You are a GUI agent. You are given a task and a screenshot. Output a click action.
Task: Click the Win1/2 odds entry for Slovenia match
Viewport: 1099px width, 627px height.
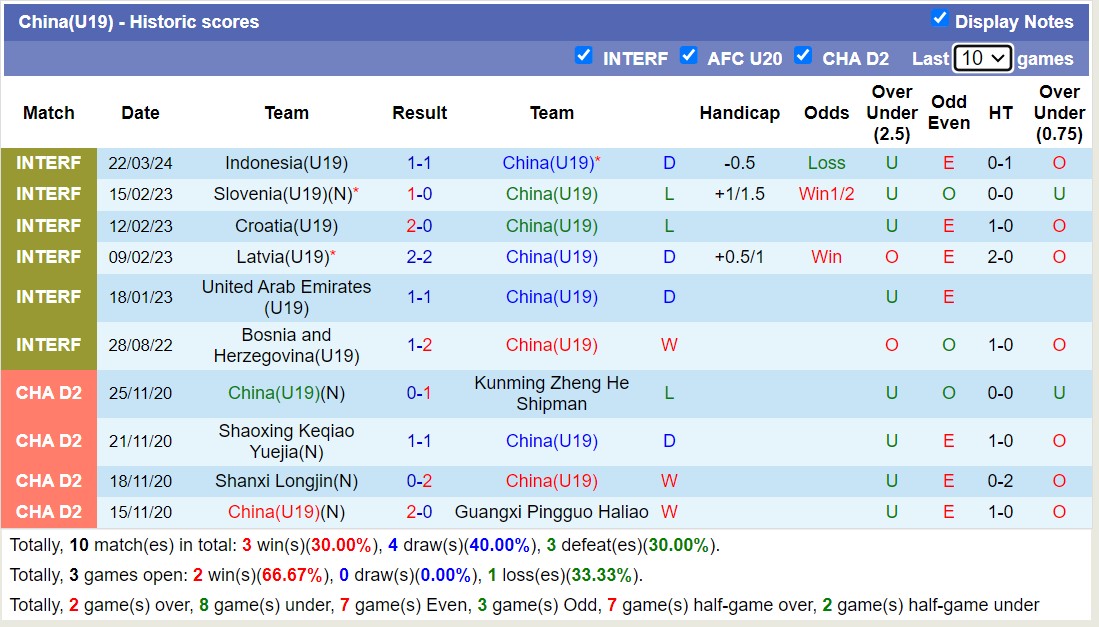coord(826,194)
